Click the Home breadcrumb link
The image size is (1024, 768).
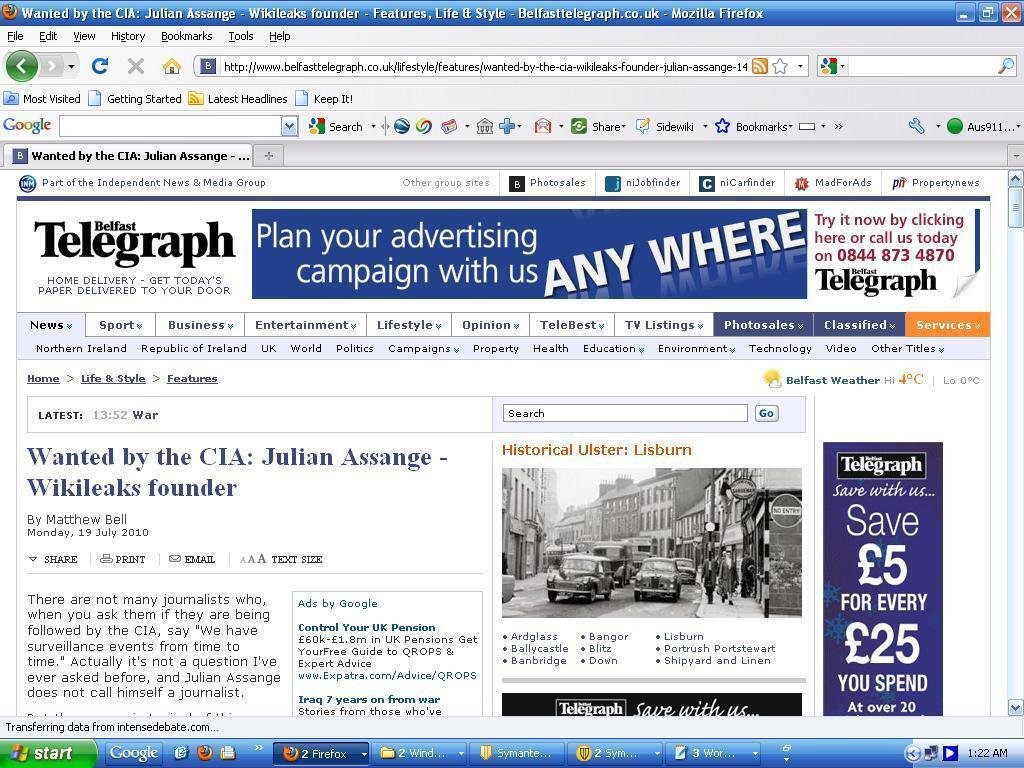tap(43, 379)
